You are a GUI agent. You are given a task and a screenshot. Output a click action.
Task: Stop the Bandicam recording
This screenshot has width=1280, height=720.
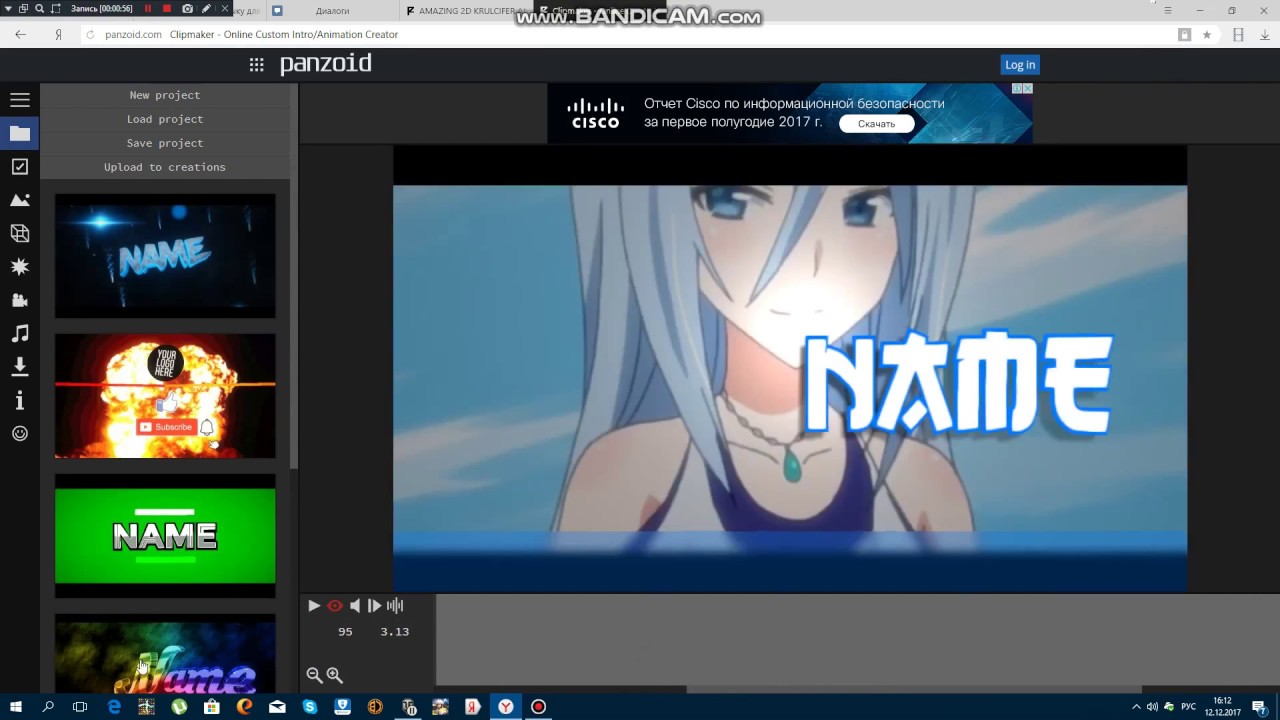[167, 9]
